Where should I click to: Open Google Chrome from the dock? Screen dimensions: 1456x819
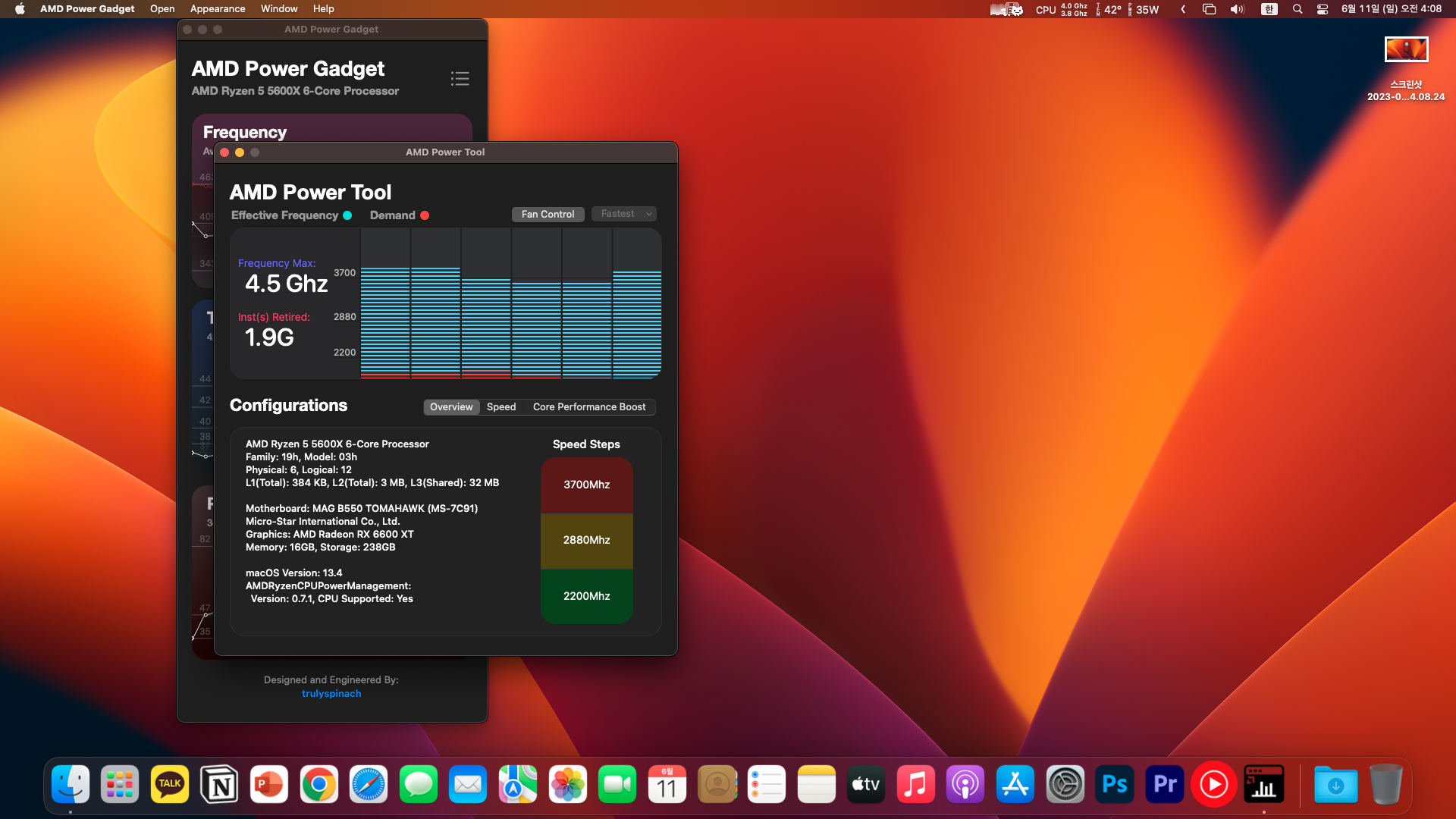[319, 784]
